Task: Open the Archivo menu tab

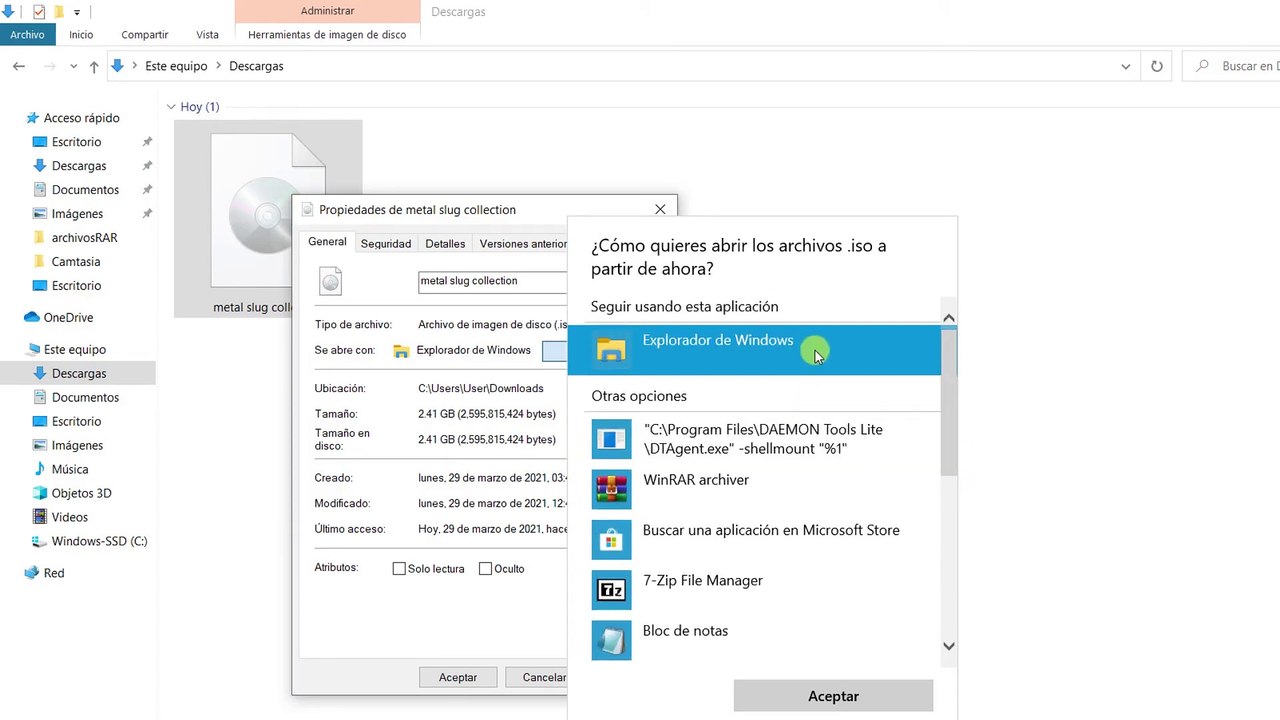Action: pyautogui.click(x=28, y=35)
